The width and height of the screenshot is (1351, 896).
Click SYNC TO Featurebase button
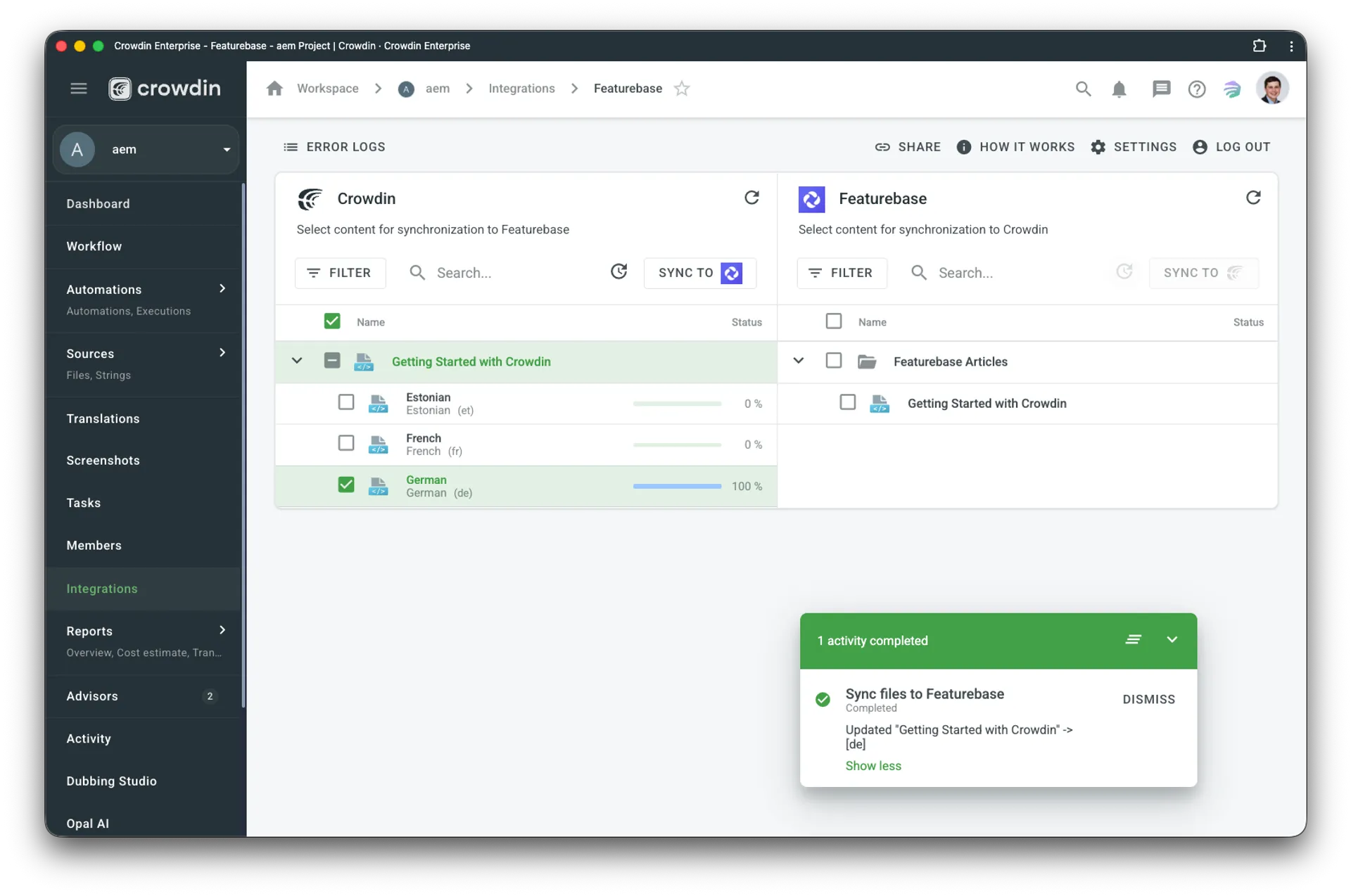tap(700, 273)
